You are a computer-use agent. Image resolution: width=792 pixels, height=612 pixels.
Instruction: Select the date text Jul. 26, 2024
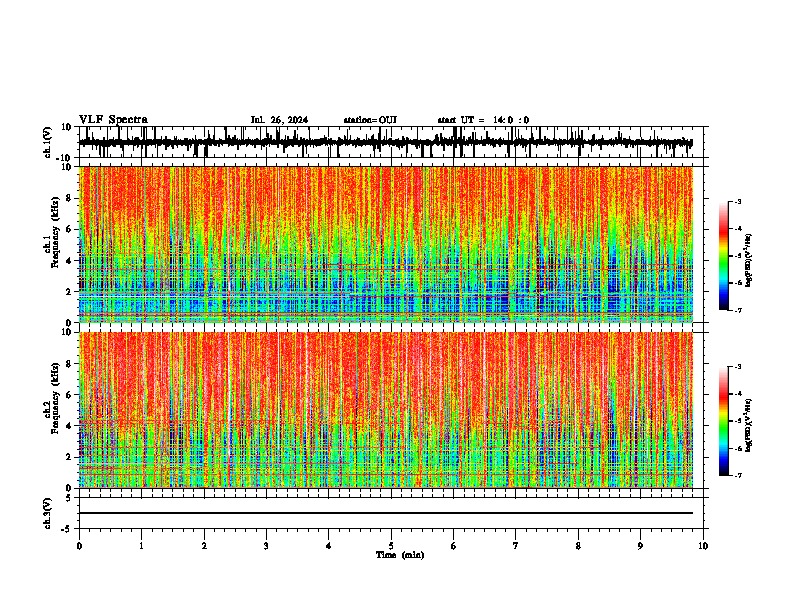coord(279,120)
